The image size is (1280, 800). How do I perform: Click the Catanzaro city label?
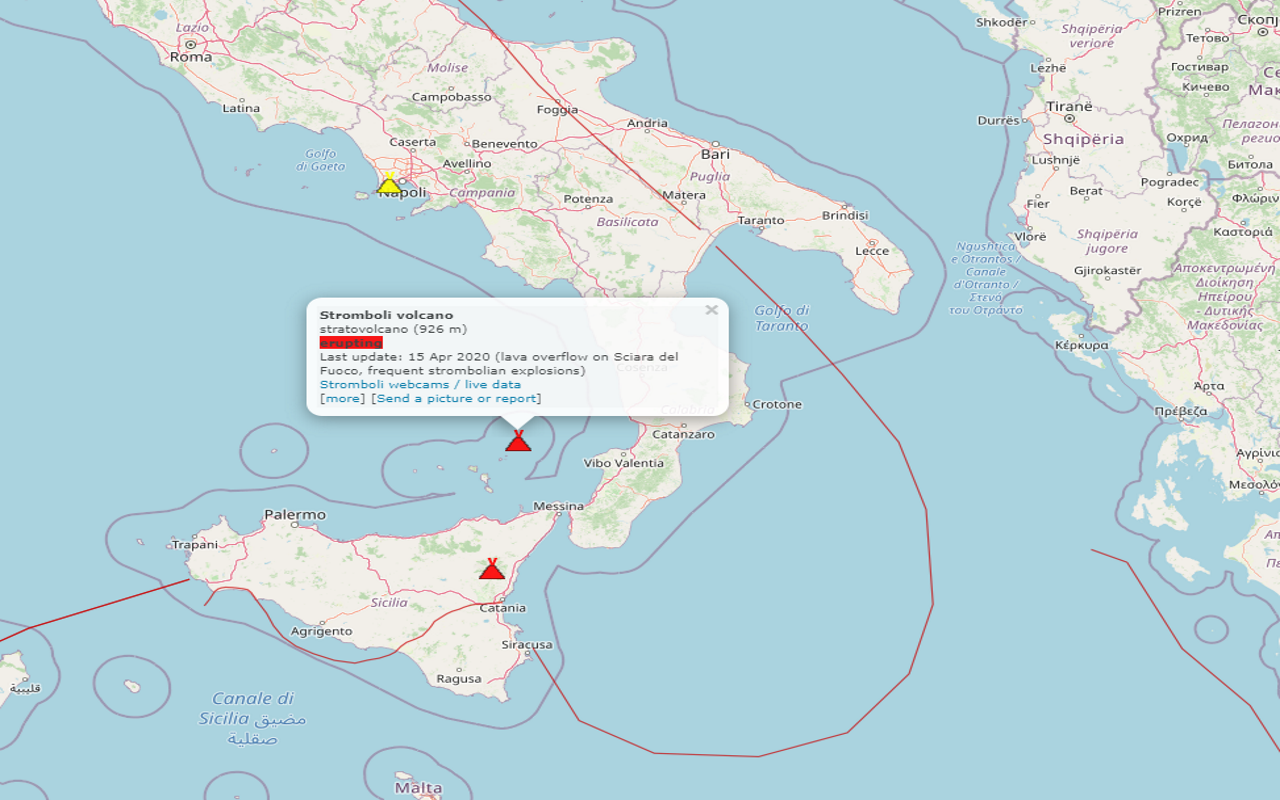pyautogui.click(x=683, y=435)
